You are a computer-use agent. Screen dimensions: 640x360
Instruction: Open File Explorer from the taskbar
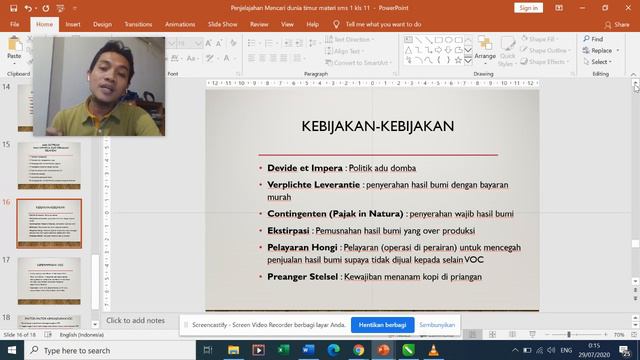tap(233, 350)
